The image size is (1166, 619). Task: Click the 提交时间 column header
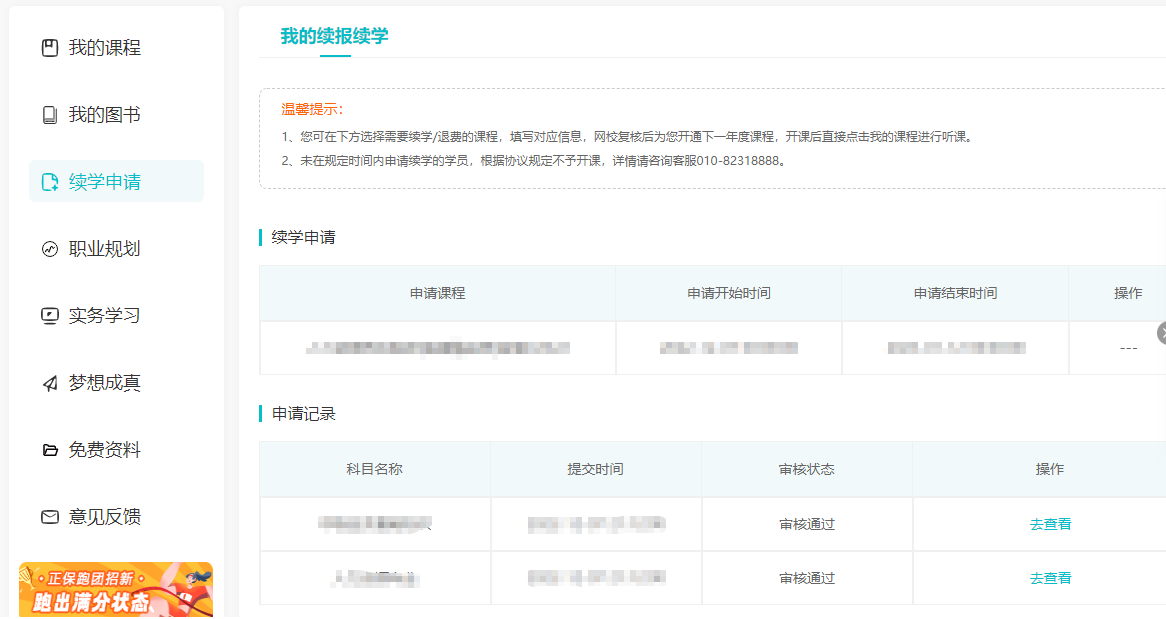click(x=596, y=468)
